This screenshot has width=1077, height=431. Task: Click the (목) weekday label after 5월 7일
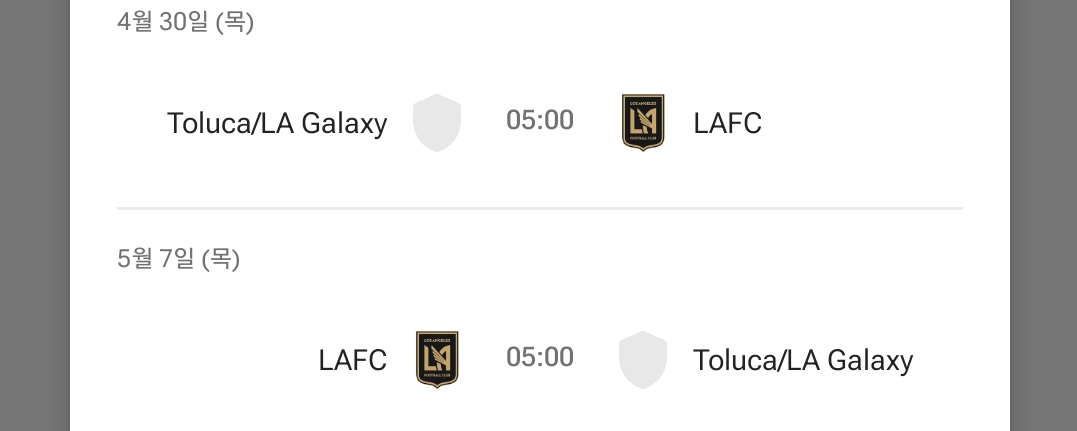tap(220, 259)
